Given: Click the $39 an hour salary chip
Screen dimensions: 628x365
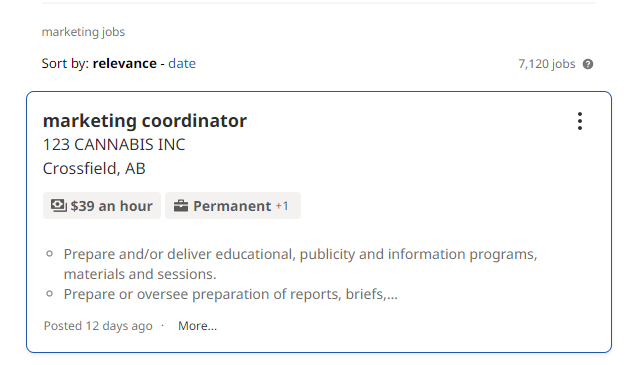Looking at the screenshot, I should (x=102, y=206).
